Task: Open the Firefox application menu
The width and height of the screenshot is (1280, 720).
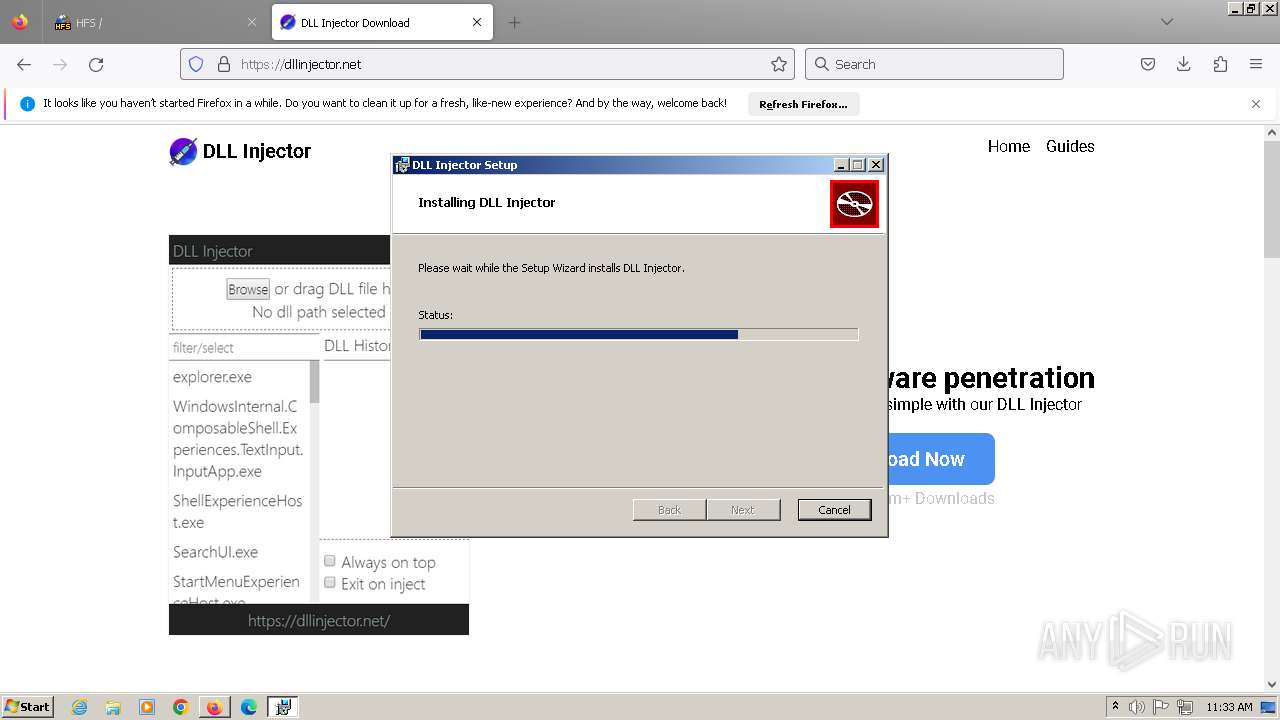Action: pos(1256,64)
